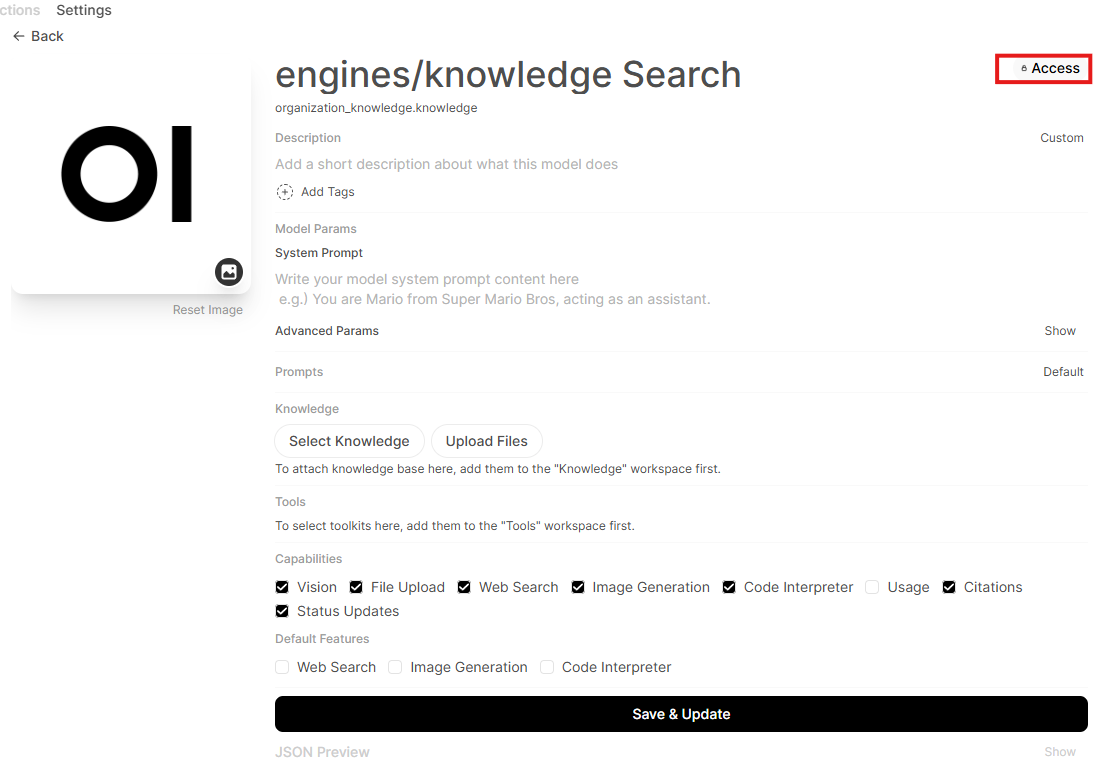Viewport: 1107px width, 764px height.
Task: Open the Settings tab
Action: pos(84,10)
